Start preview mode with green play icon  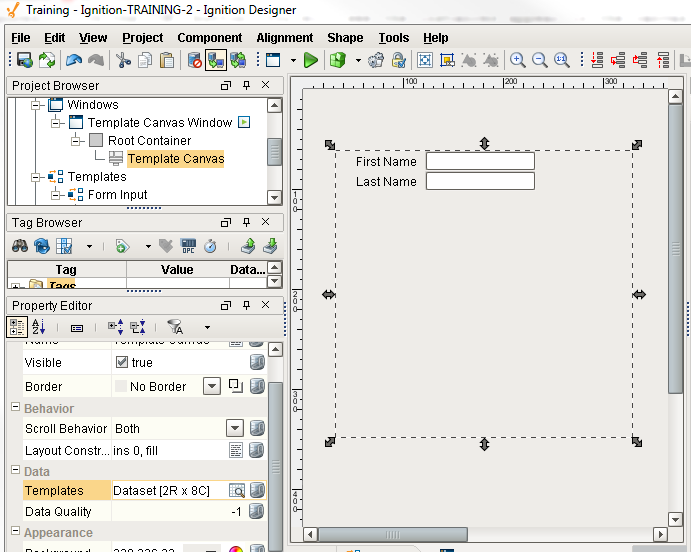311,61
